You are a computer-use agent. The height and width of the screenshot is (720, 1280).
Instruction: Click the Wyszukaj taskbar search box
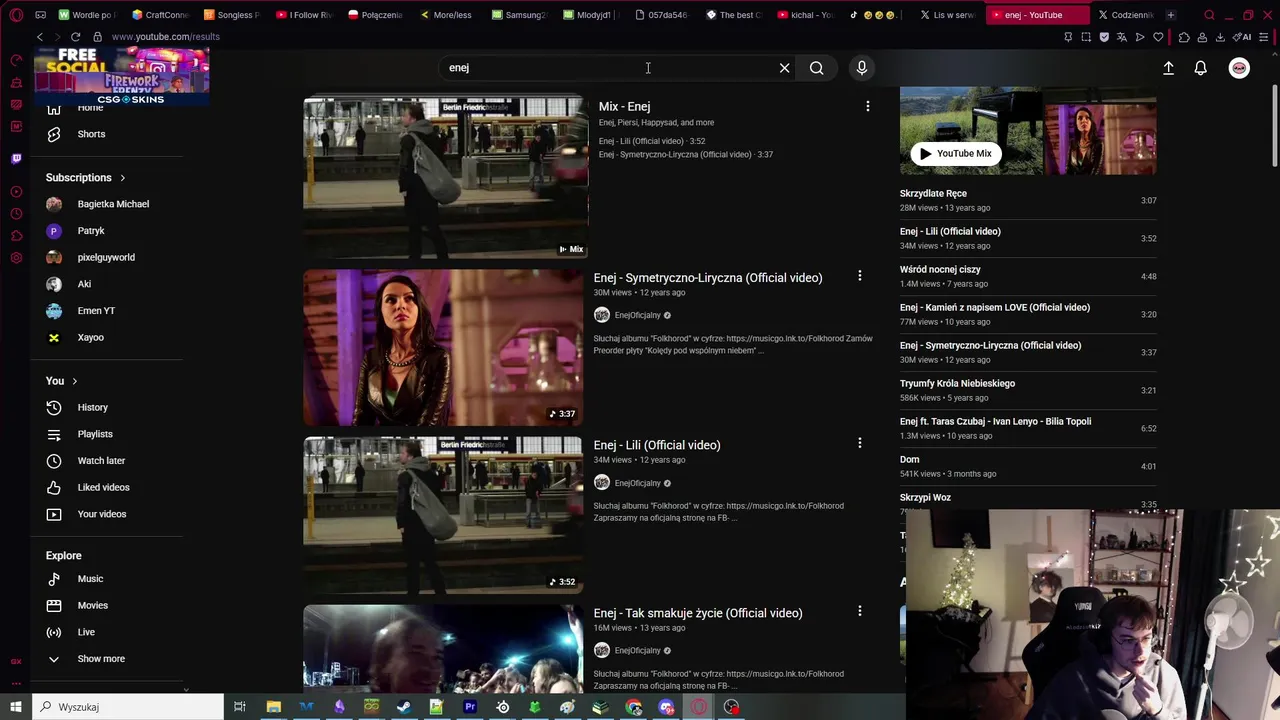coord(129,707)
